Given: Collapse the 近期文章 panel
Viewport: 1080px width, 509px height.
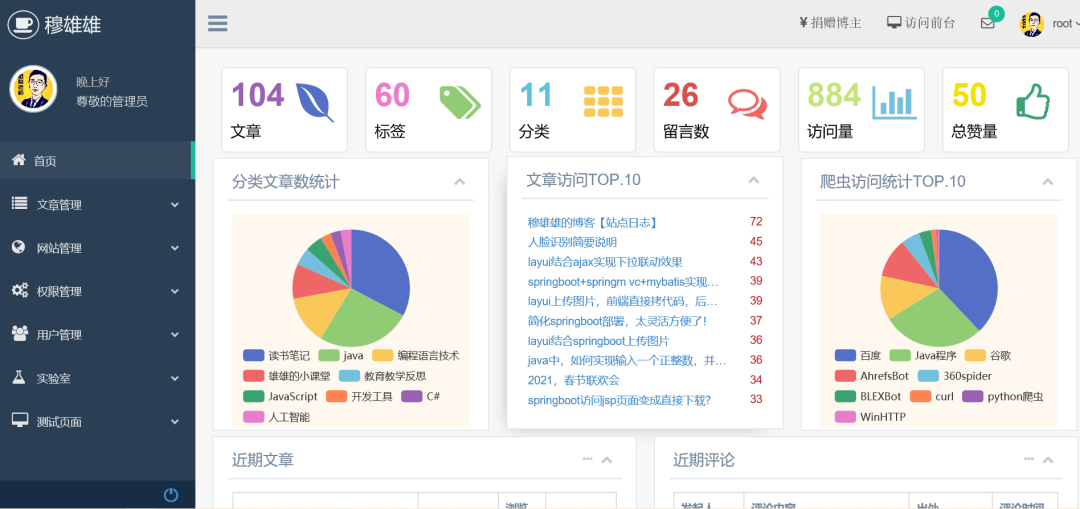Looking at the screenshot, I should [607, 460].
